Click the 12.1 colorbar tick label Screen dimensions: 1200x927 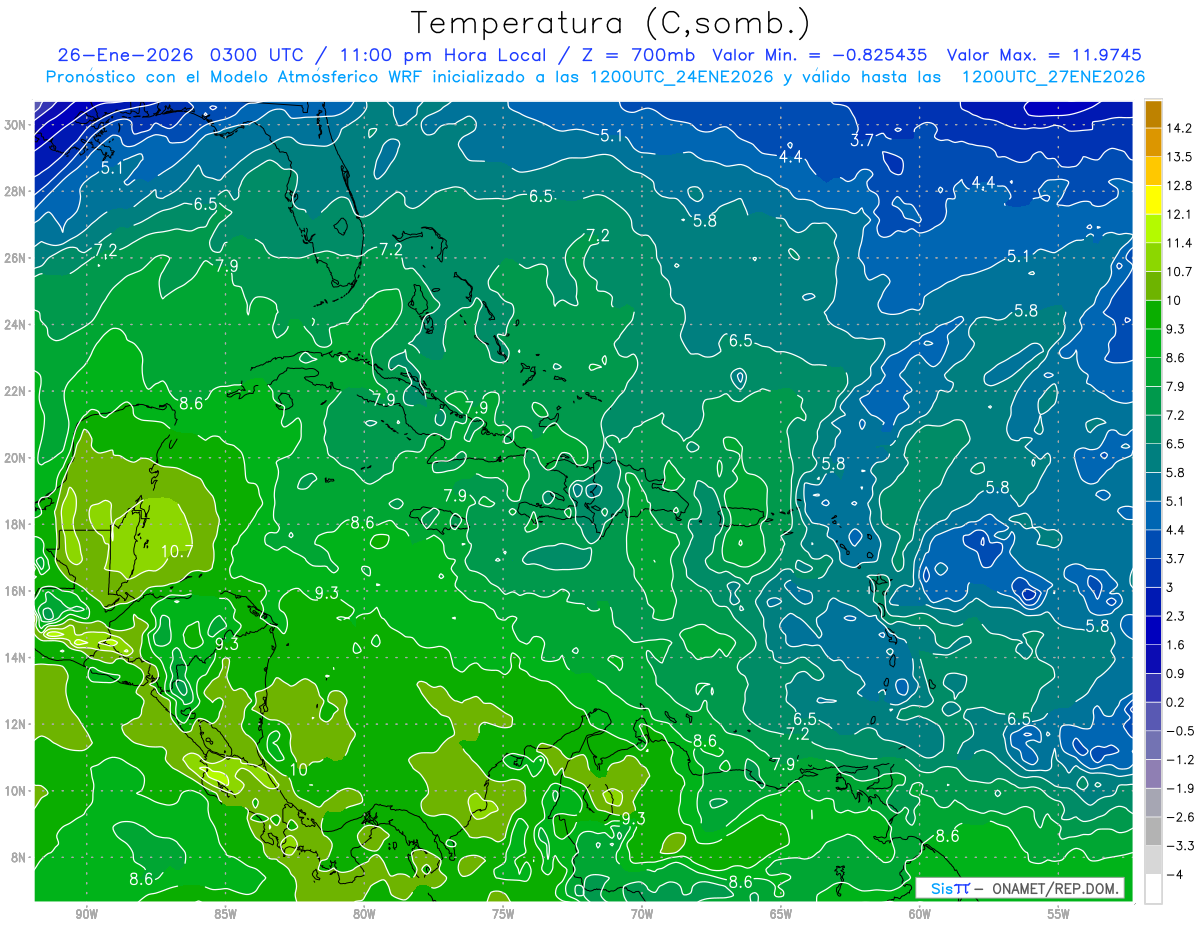tap(1181, 215)
